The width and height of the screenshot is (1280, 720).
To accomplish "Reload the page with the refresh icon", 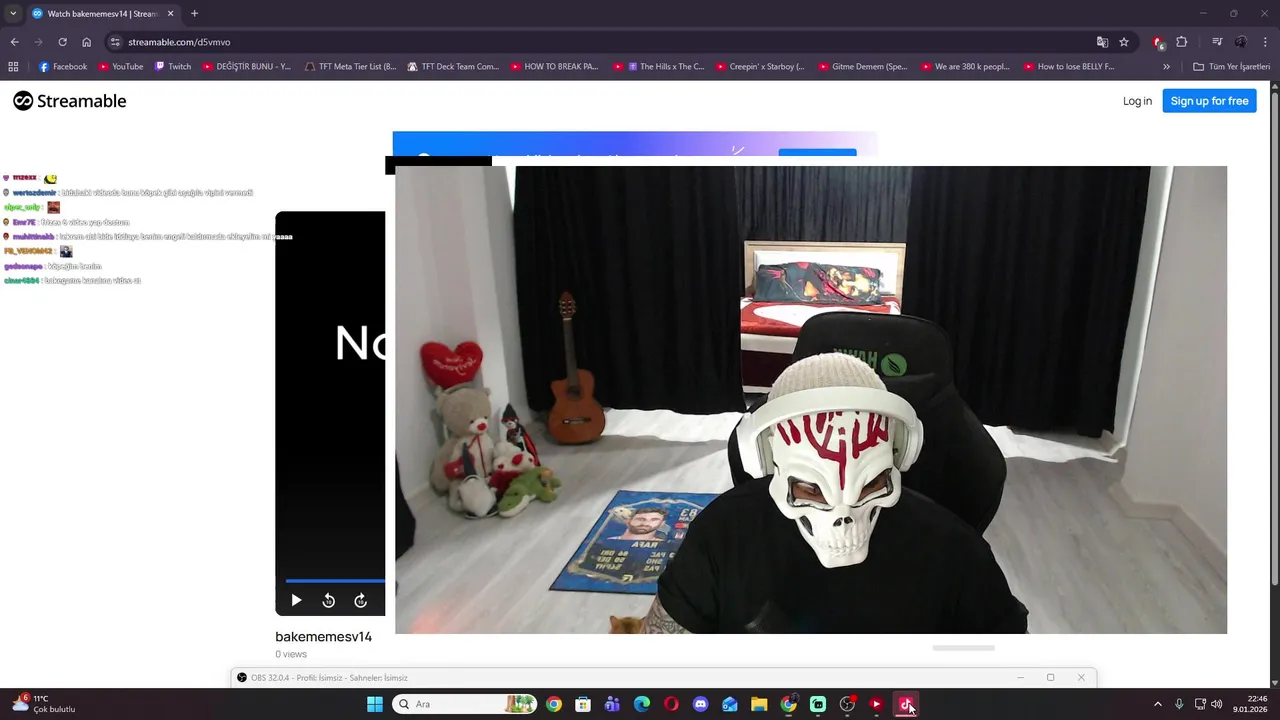I will pos(62,42).
